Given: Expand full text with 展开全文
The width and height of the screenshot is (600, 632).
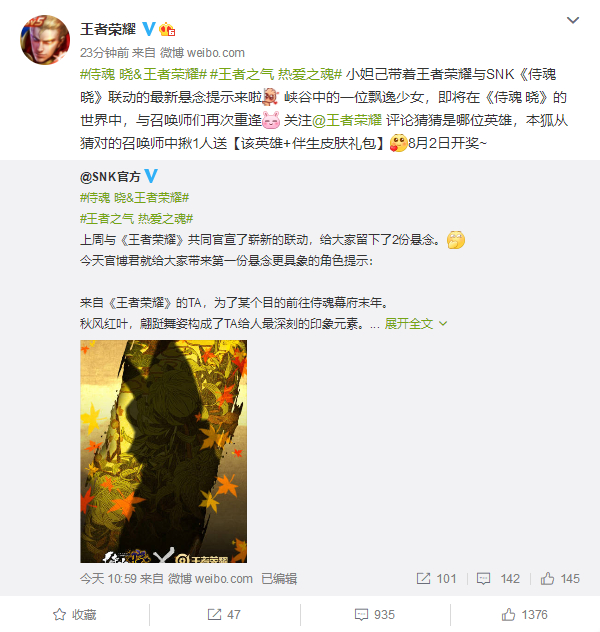Looking at the screenshot, I should click(416, 324).
